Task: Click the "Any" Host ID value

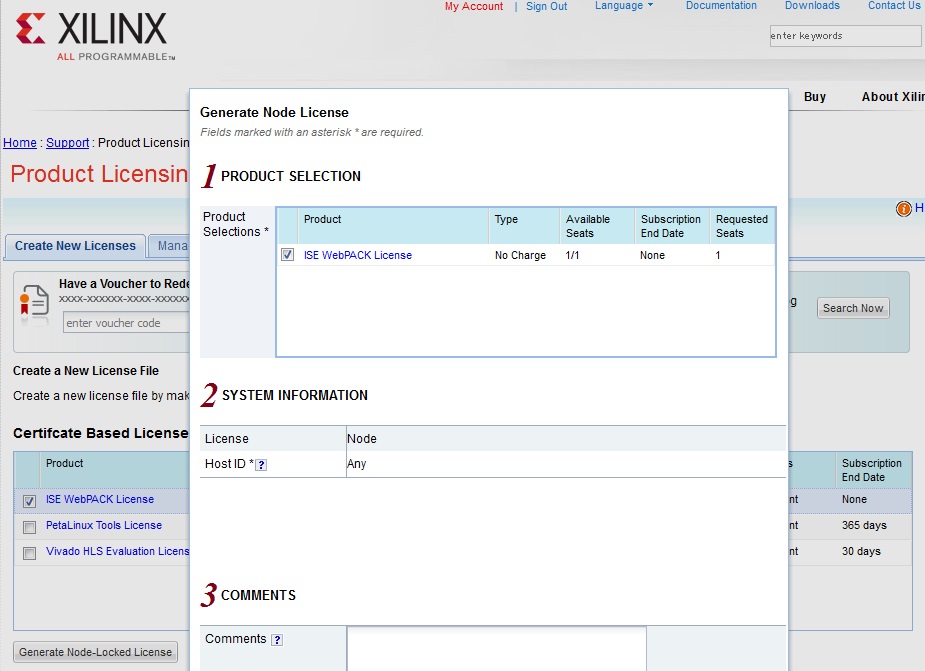Action: tap(356, 464)
